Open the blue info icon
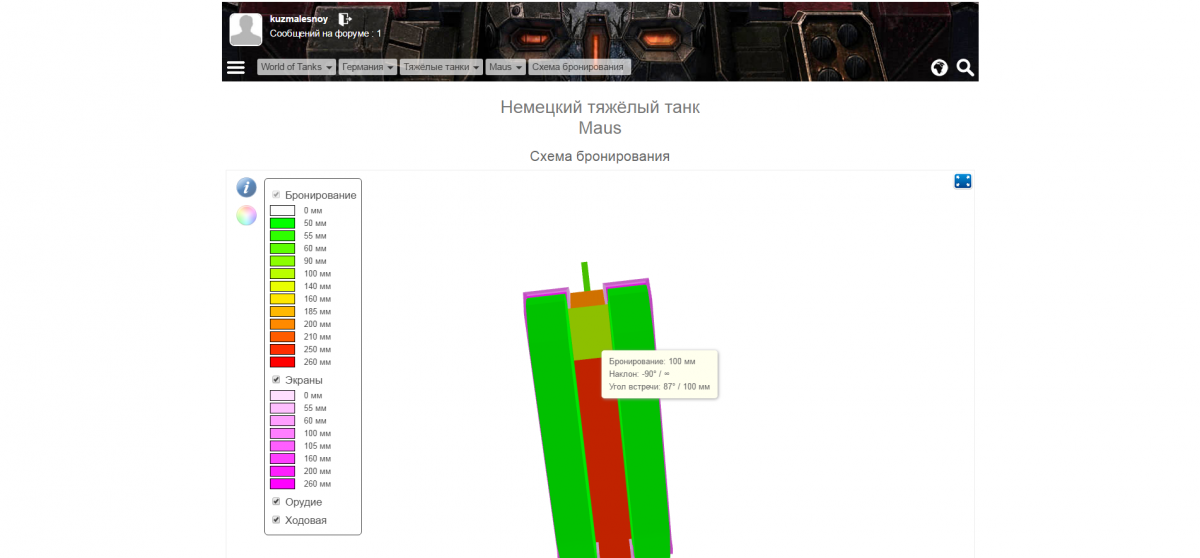 246,187
